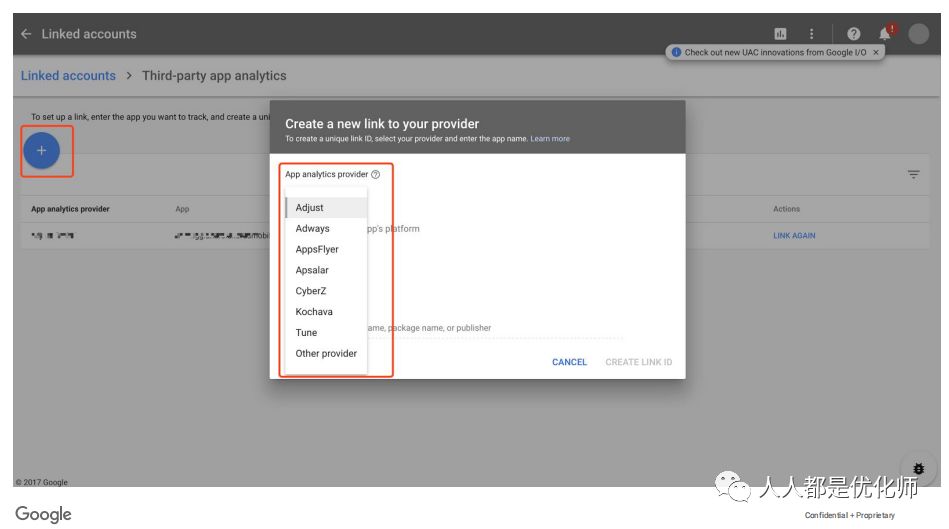The height and width of the screenshot is (529, 949).
Task: Click CREATE LINK ID button
Action: click(639, 362)
